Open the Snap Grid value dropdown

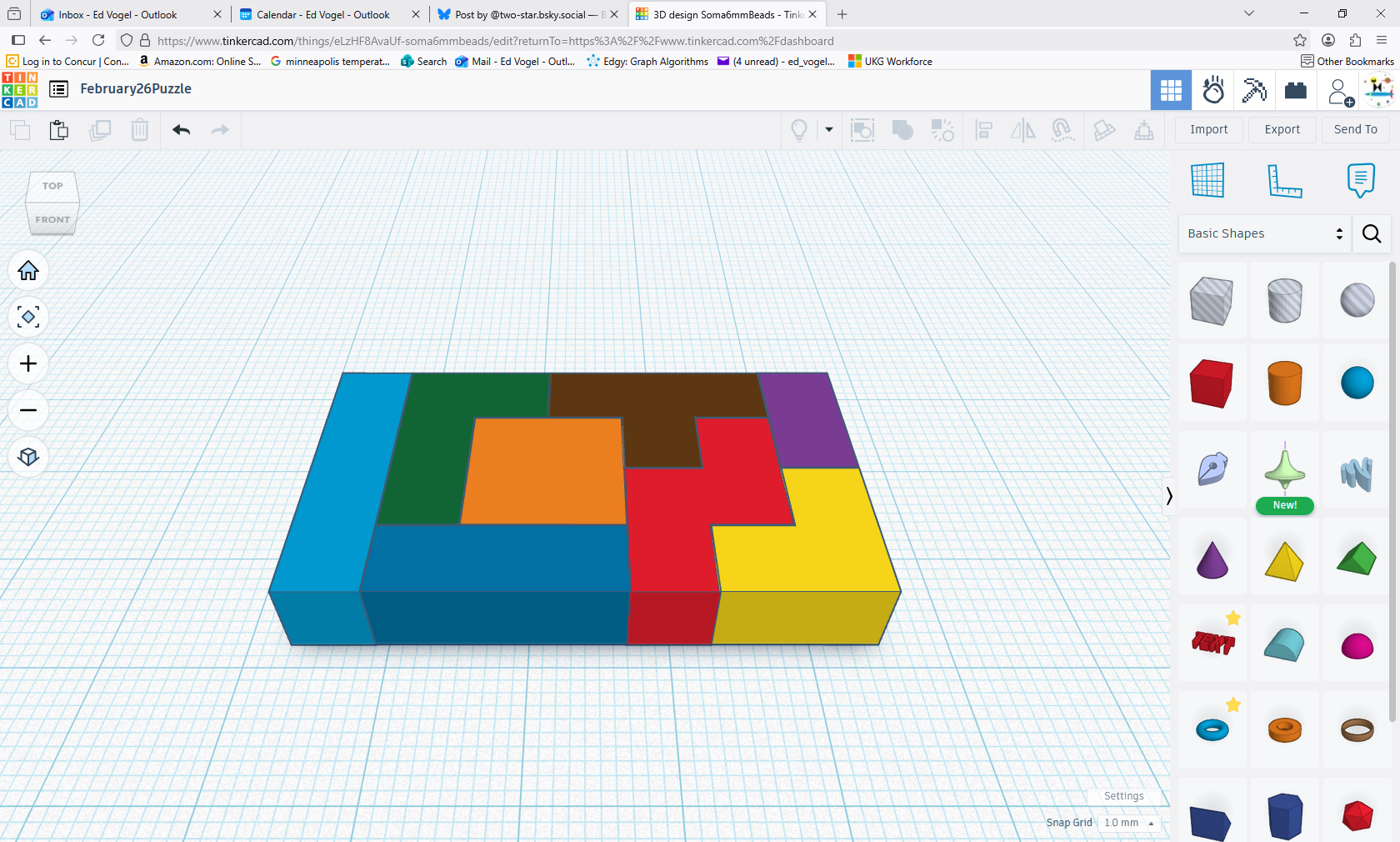(x=1128, y=823)
